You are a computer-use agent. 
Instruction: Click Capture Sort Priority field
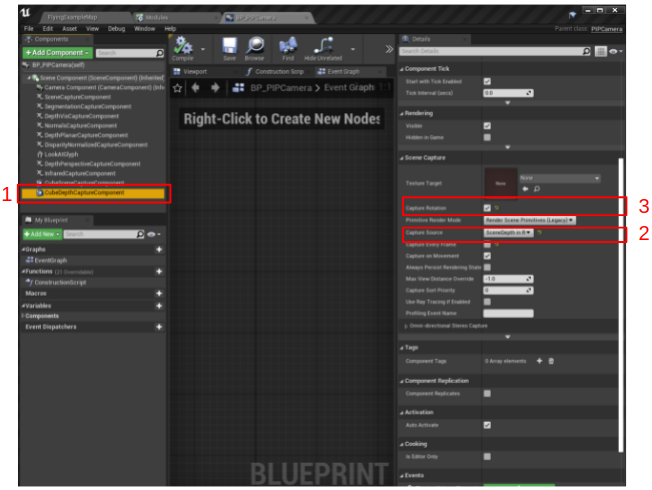tap(508, 290)
